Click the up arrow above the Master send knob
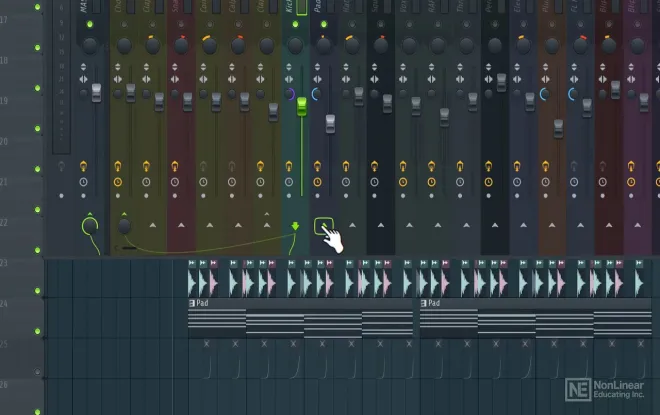This screenshot has height=415, width=660. [x=90, y=215]
